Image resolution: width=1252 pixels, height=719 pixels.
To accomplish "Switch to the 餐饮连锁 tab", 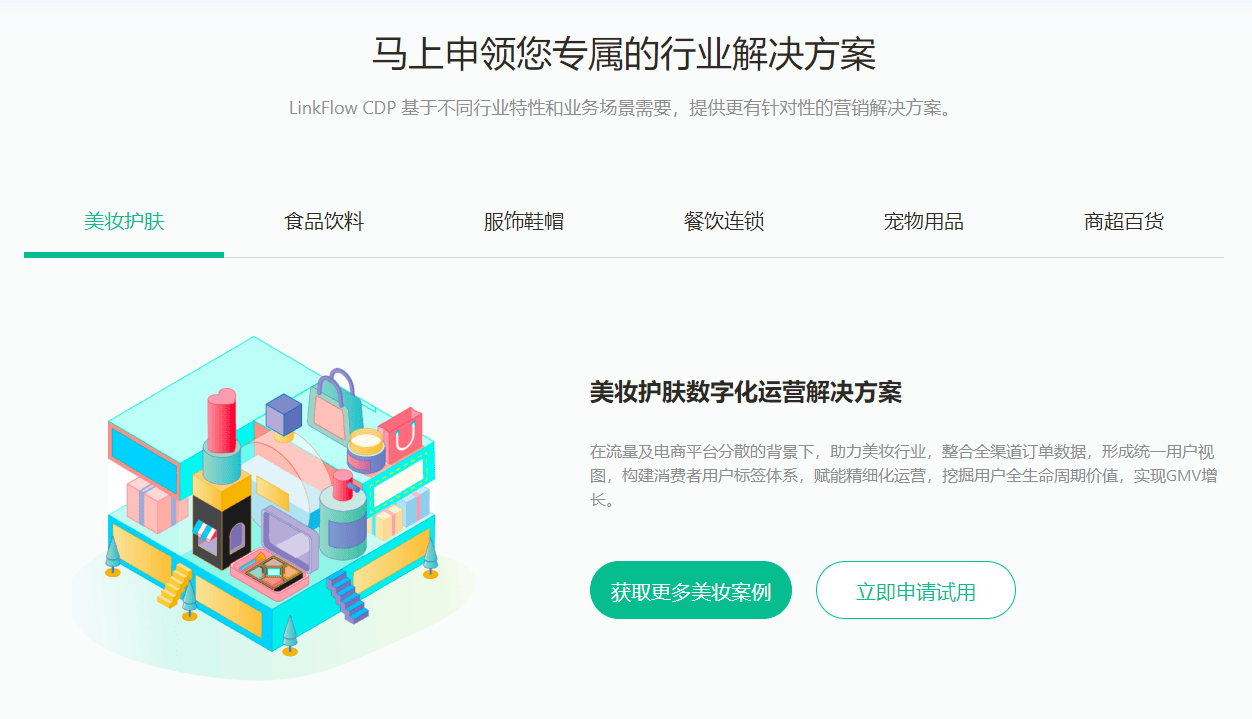I will pos(724,221).
